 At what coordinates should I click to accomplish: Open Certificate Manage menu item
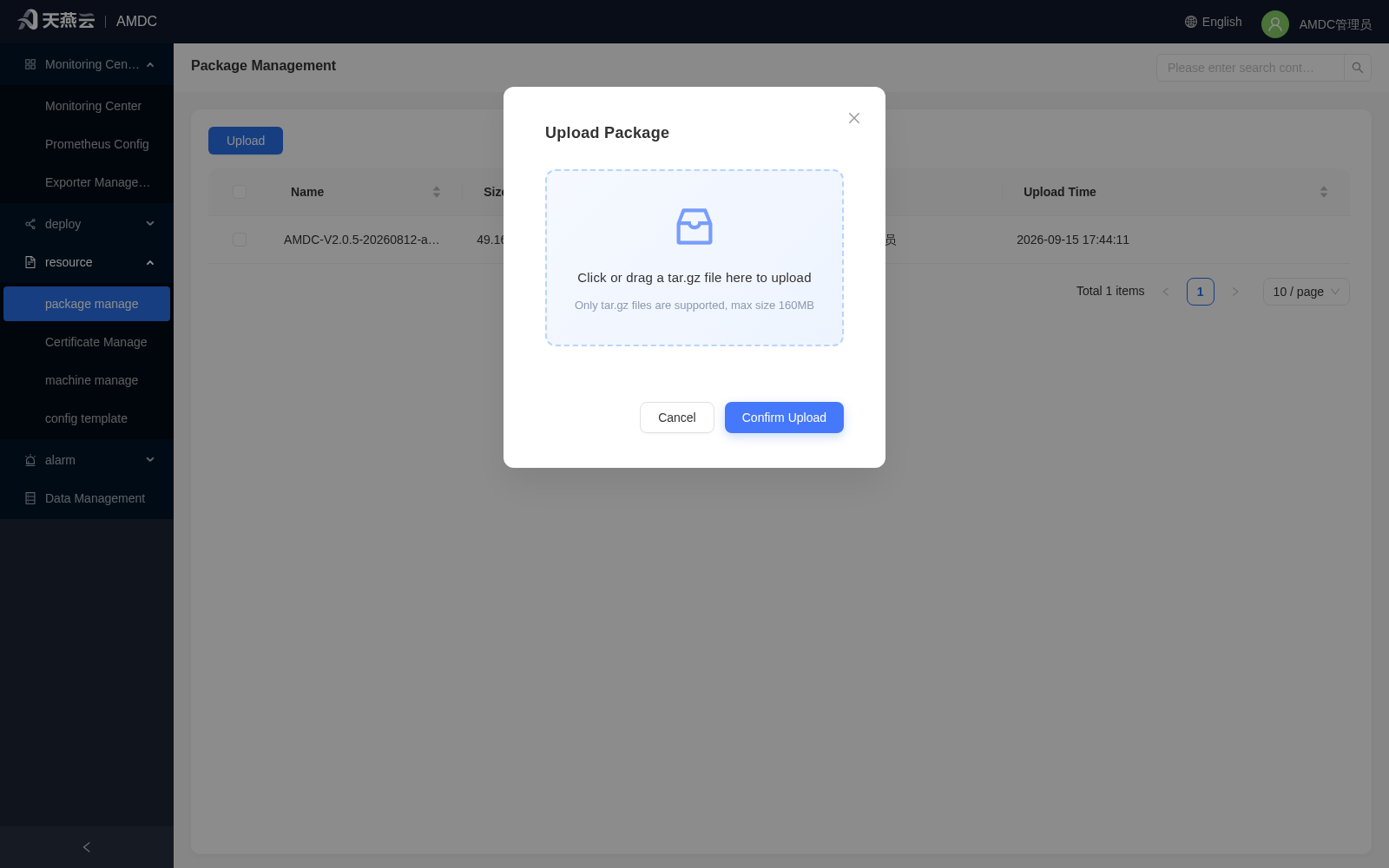click(87, 342)
